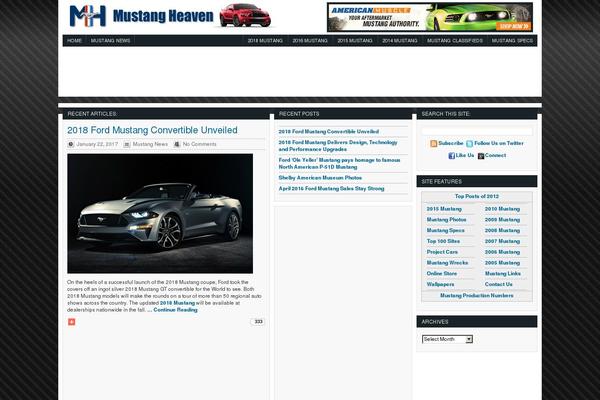Open recent post Shelby American Museum Photos

click(x=320, y=178)
